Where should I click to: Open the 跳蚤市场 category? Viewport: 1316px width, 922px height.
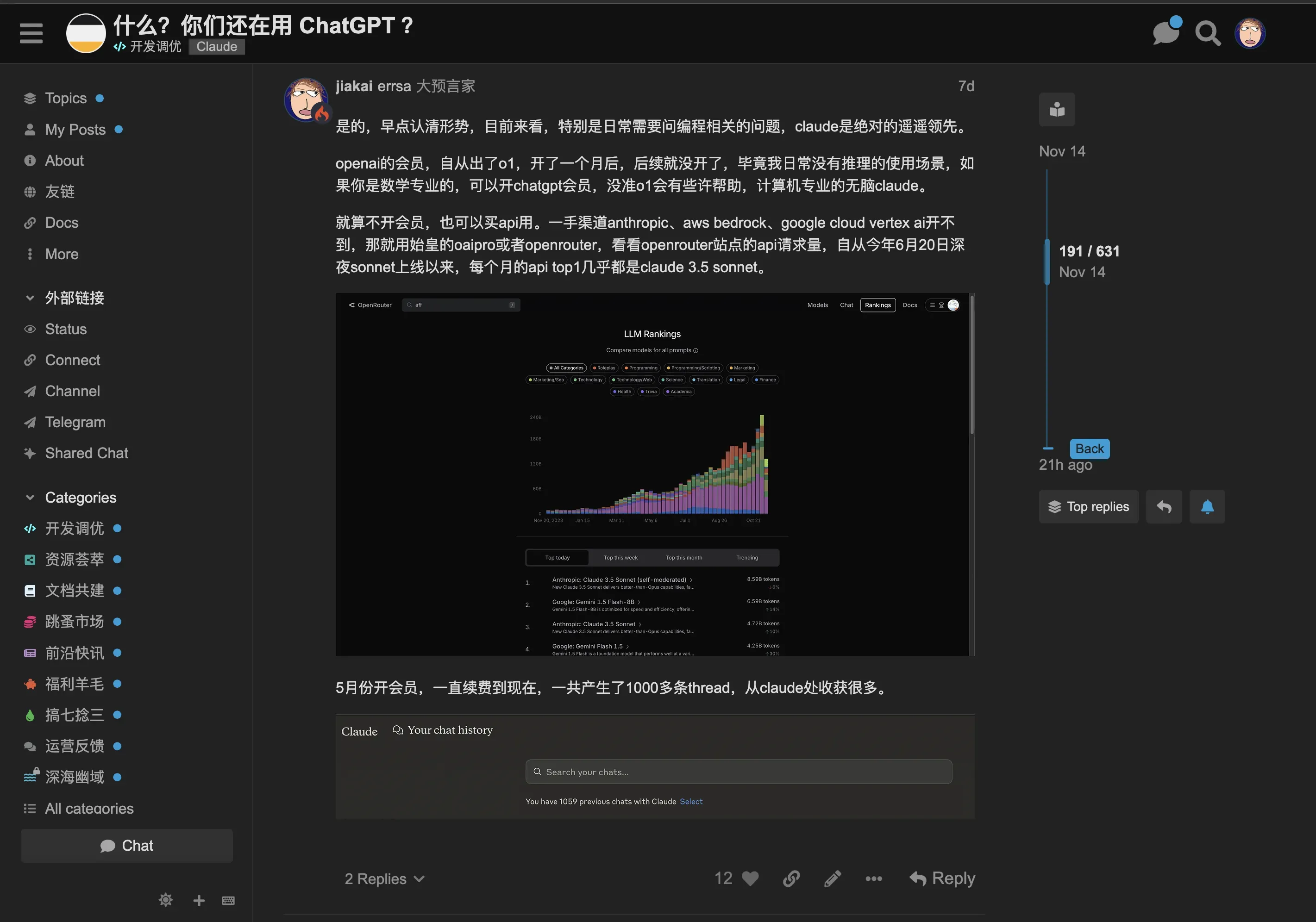[75, 622]
